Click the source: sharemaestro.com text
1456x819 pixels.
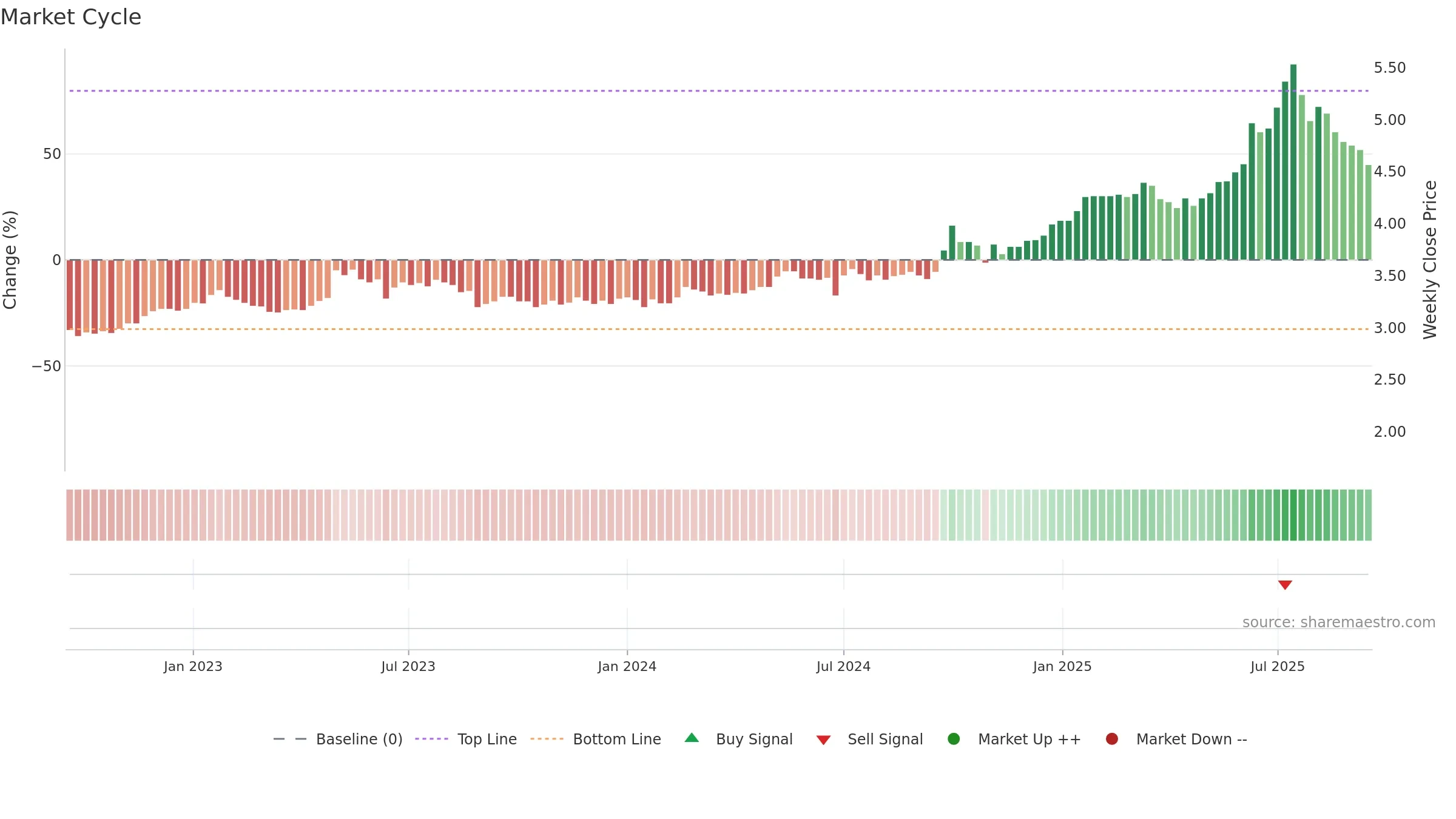(1339, 622)
